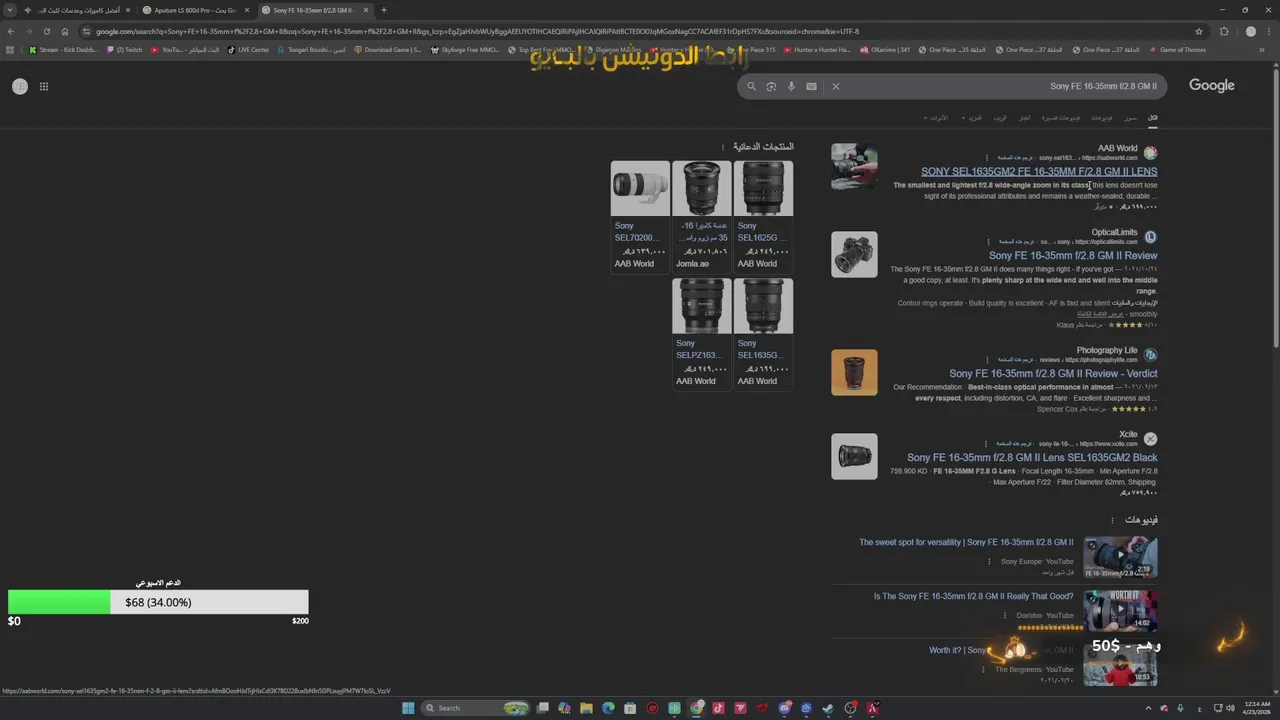This screenshot has width=1280, height=720.
Task: Open the Short videos search filter
Action: click(1061, 118)
